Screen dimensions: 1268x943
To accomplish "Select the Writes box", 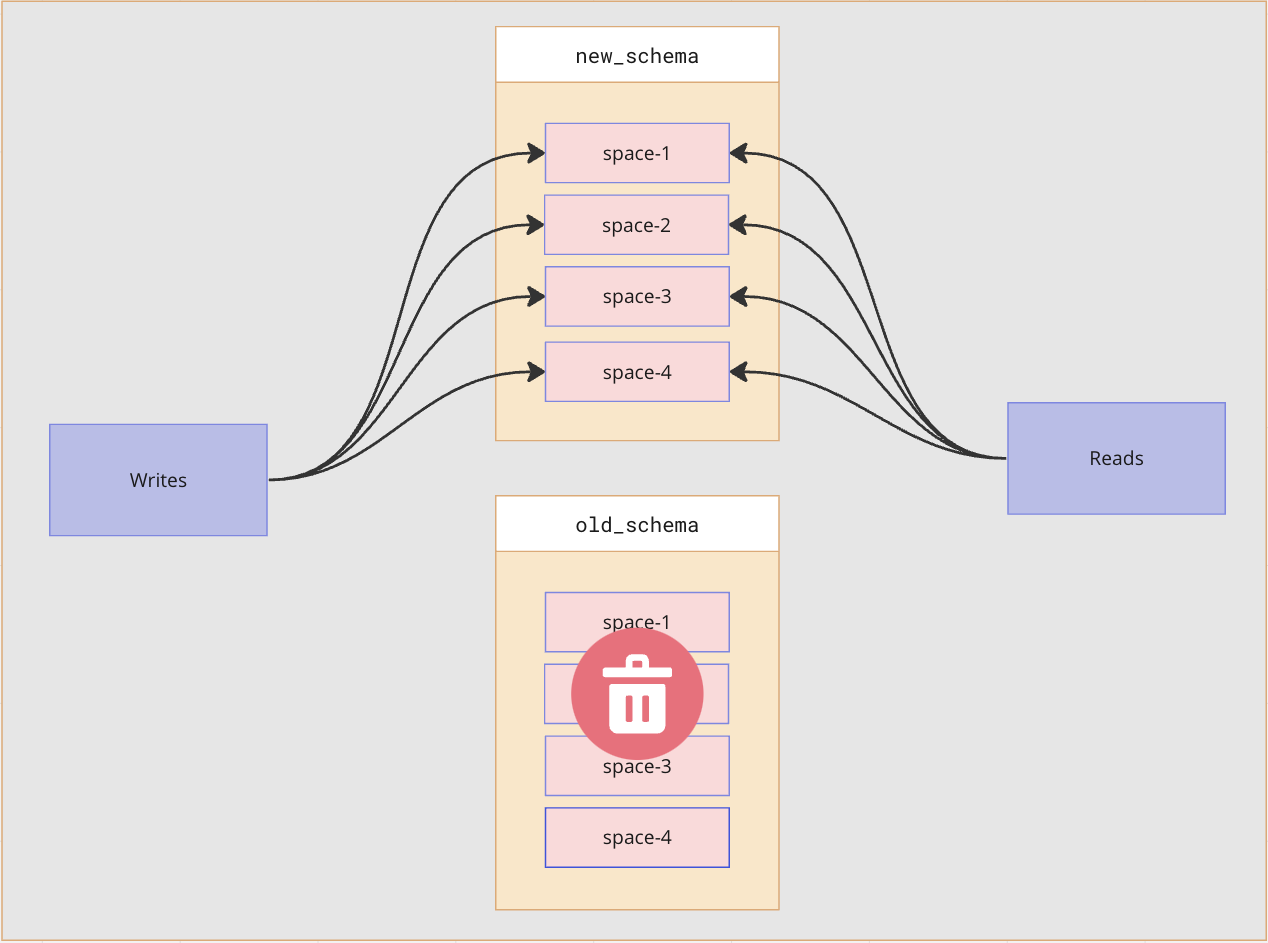I will tap(158, 480).
